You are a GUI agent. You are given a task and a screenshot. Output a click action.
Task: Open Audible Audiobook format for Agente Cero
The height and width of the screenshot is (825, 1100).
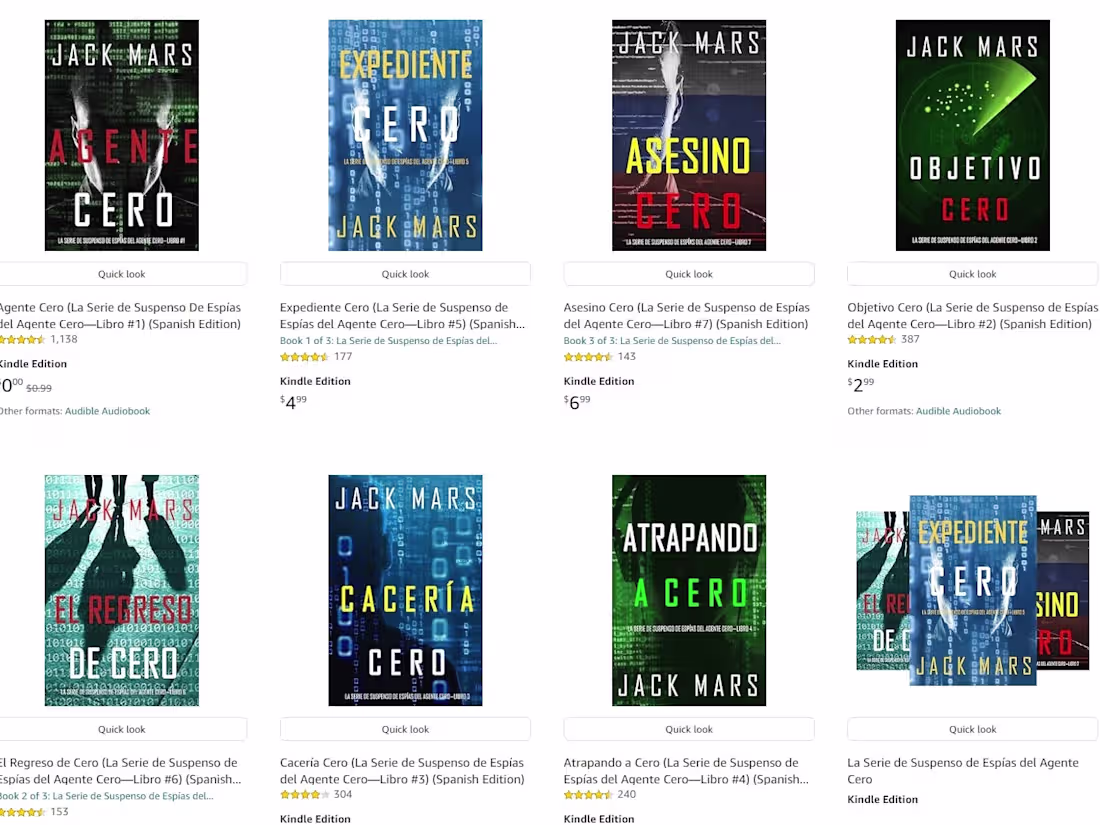107,411
